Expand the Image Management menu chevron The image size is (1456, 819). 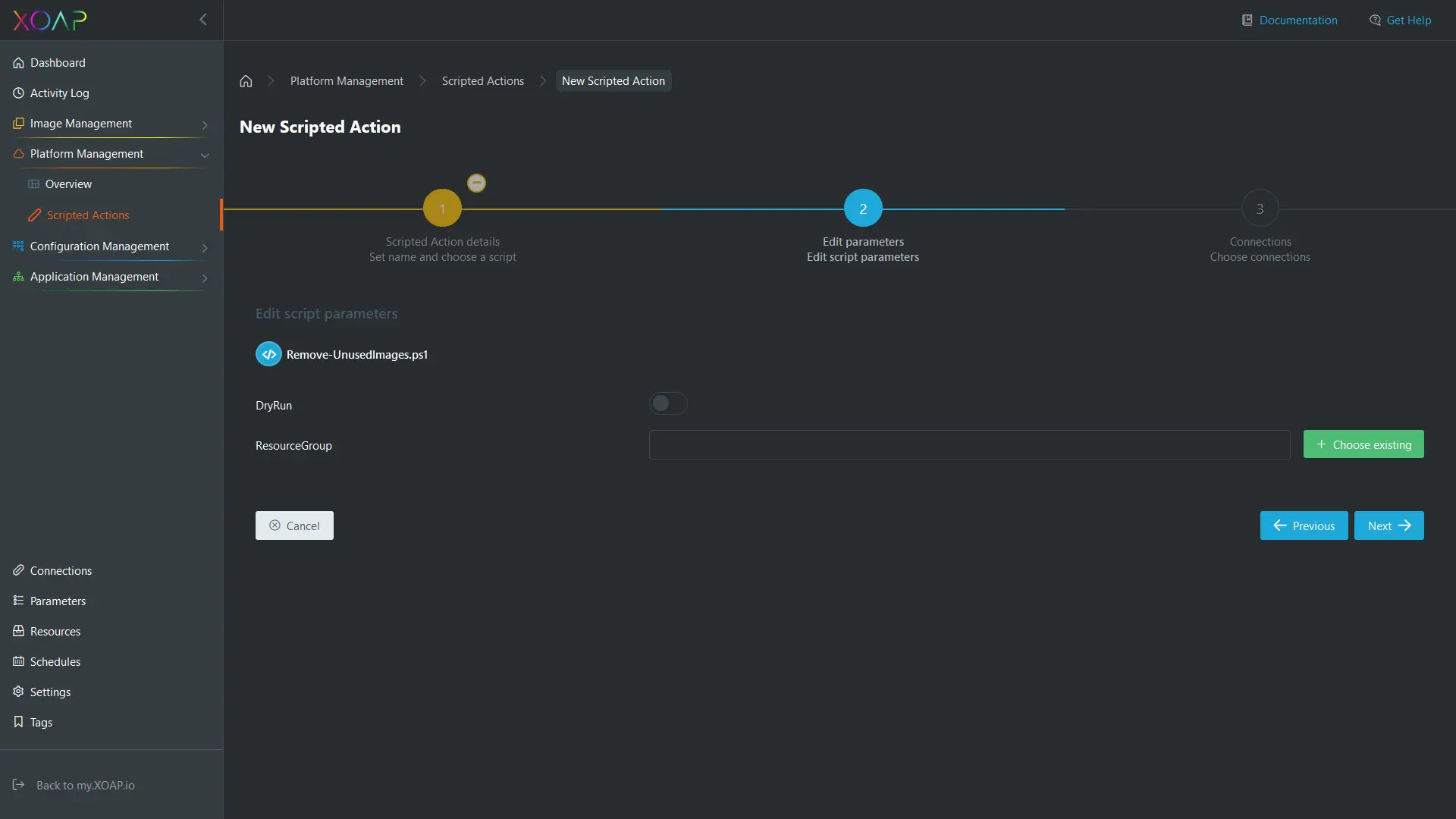(204, 125)
